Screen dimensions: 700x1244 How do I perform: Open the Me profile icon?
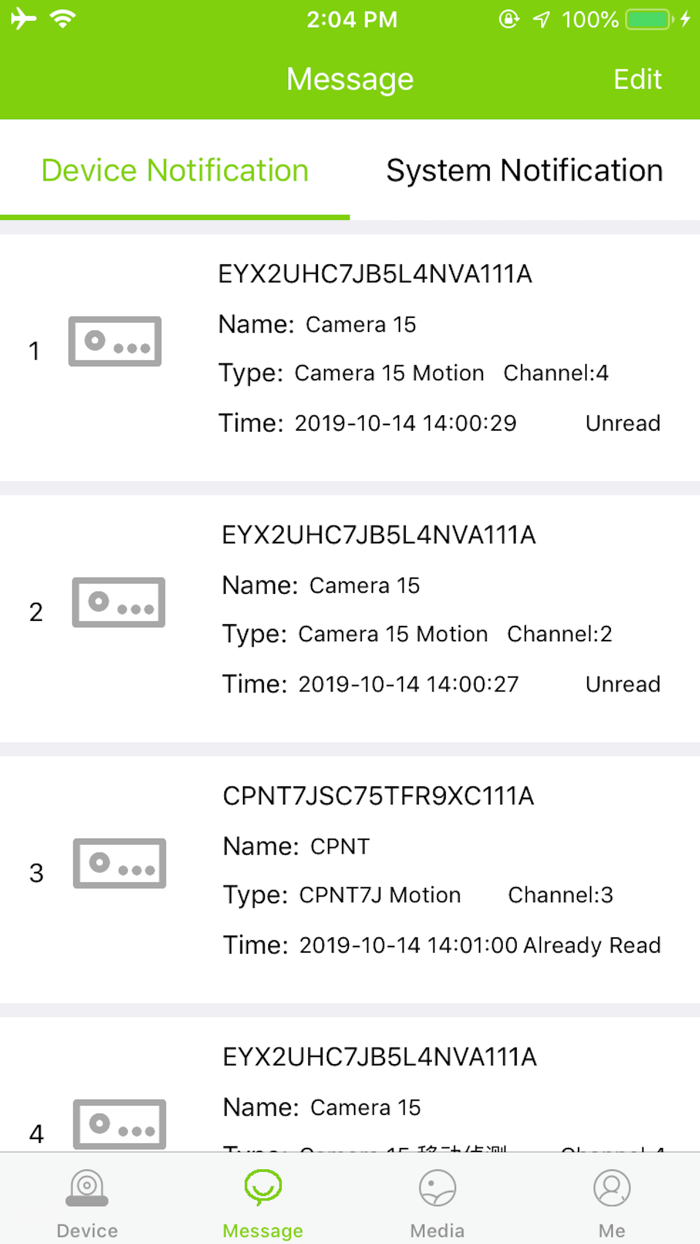tap(612, 1190)
